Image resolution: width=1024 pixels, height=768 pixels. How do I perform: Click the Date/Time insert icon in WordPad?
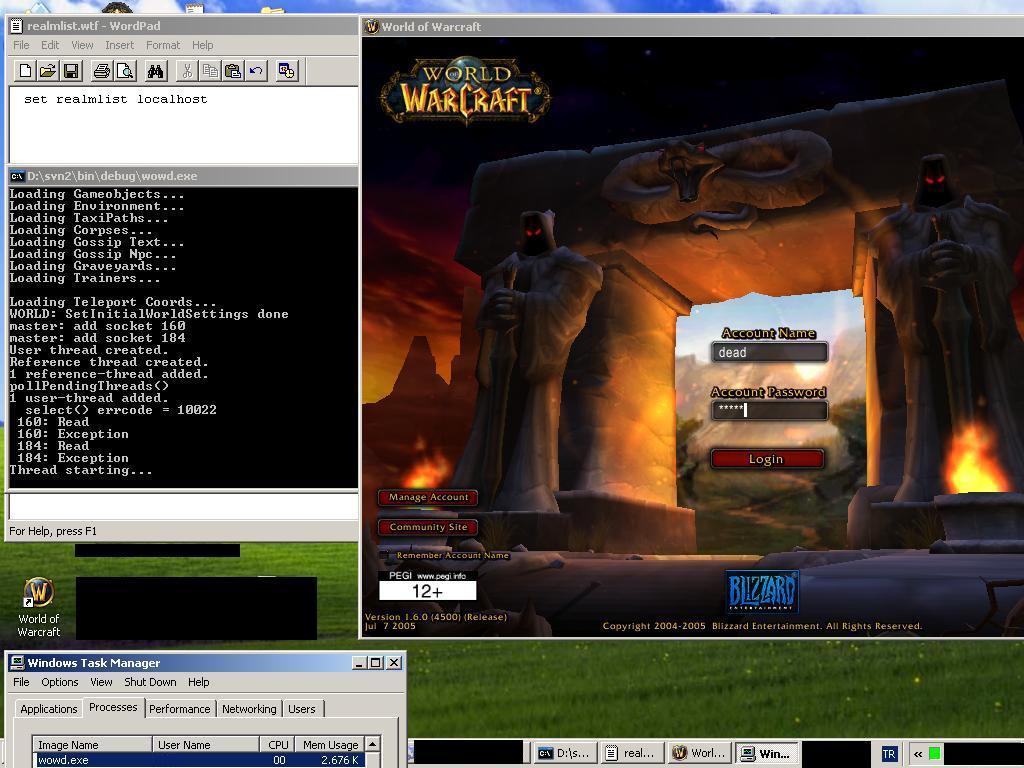tap(287, 71)
